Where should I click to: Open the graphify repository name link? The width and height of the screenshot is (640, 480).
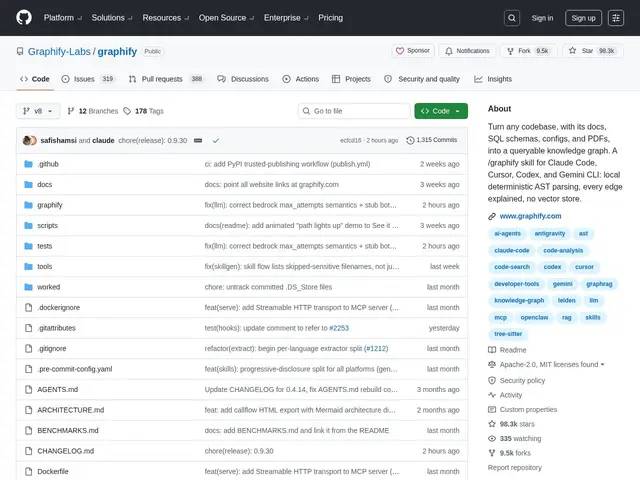117,51
